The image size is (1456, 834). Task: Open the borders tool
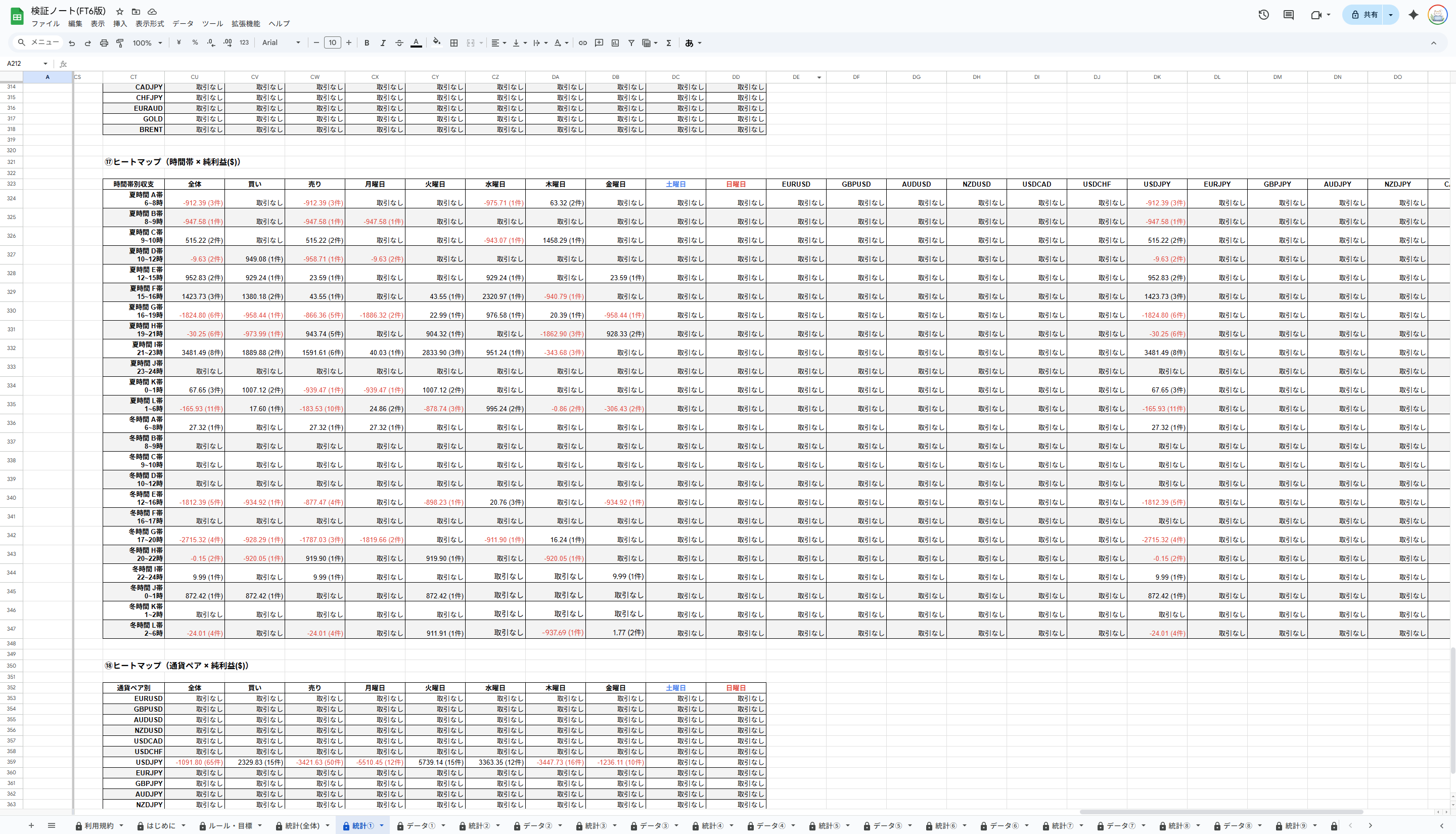pyautogui.click(x=454, y=43)
